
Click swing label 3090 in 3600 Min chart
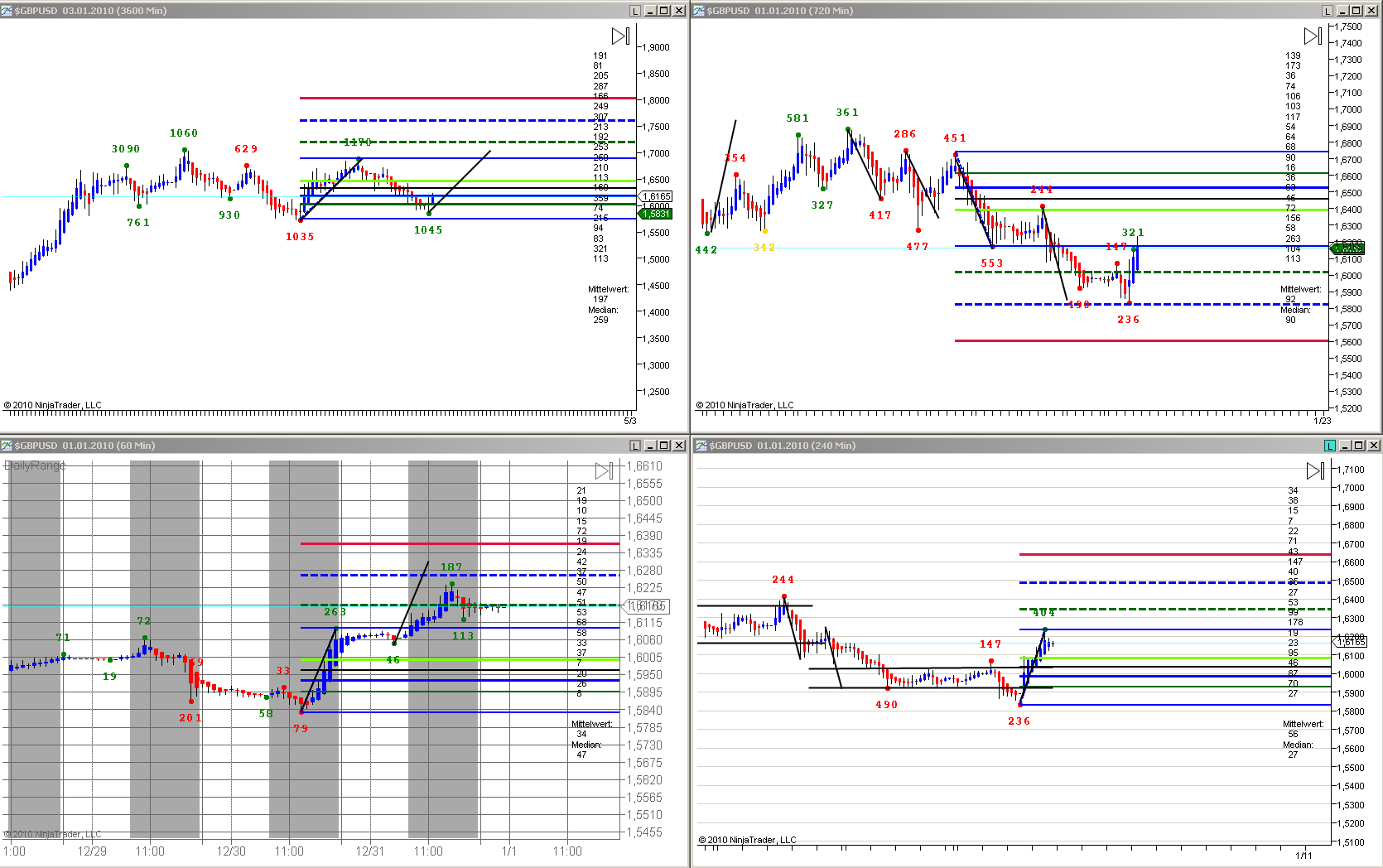tap(126, 149)
